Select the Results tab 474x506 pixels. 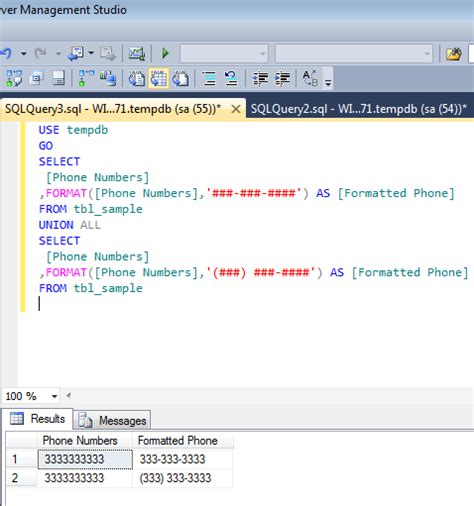pos(38,419)
